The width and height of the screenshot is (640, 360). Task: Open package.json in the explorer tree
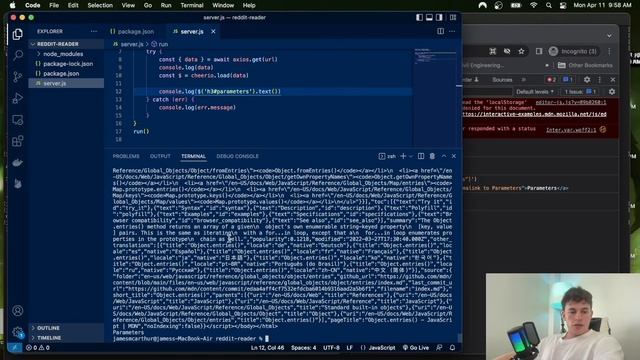66,73
